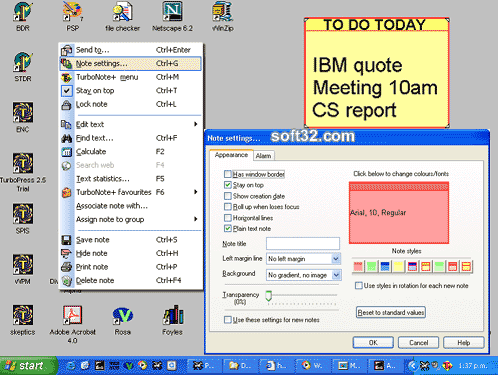Select the plain yellow note style swatch
The width and height of the screenshot is (500, 375).
[x=399, y=266]
